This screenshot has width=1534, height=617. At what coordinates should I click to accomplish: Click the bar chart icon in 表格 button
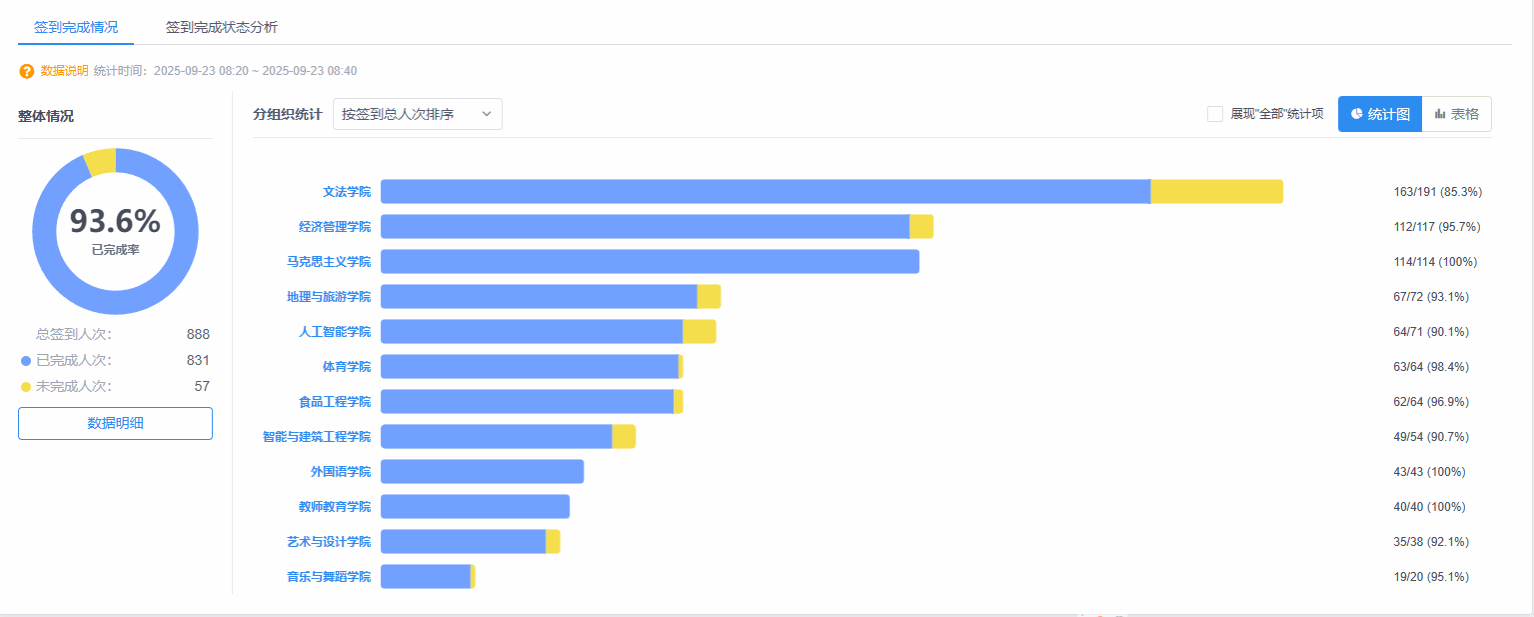point(1440,114)
